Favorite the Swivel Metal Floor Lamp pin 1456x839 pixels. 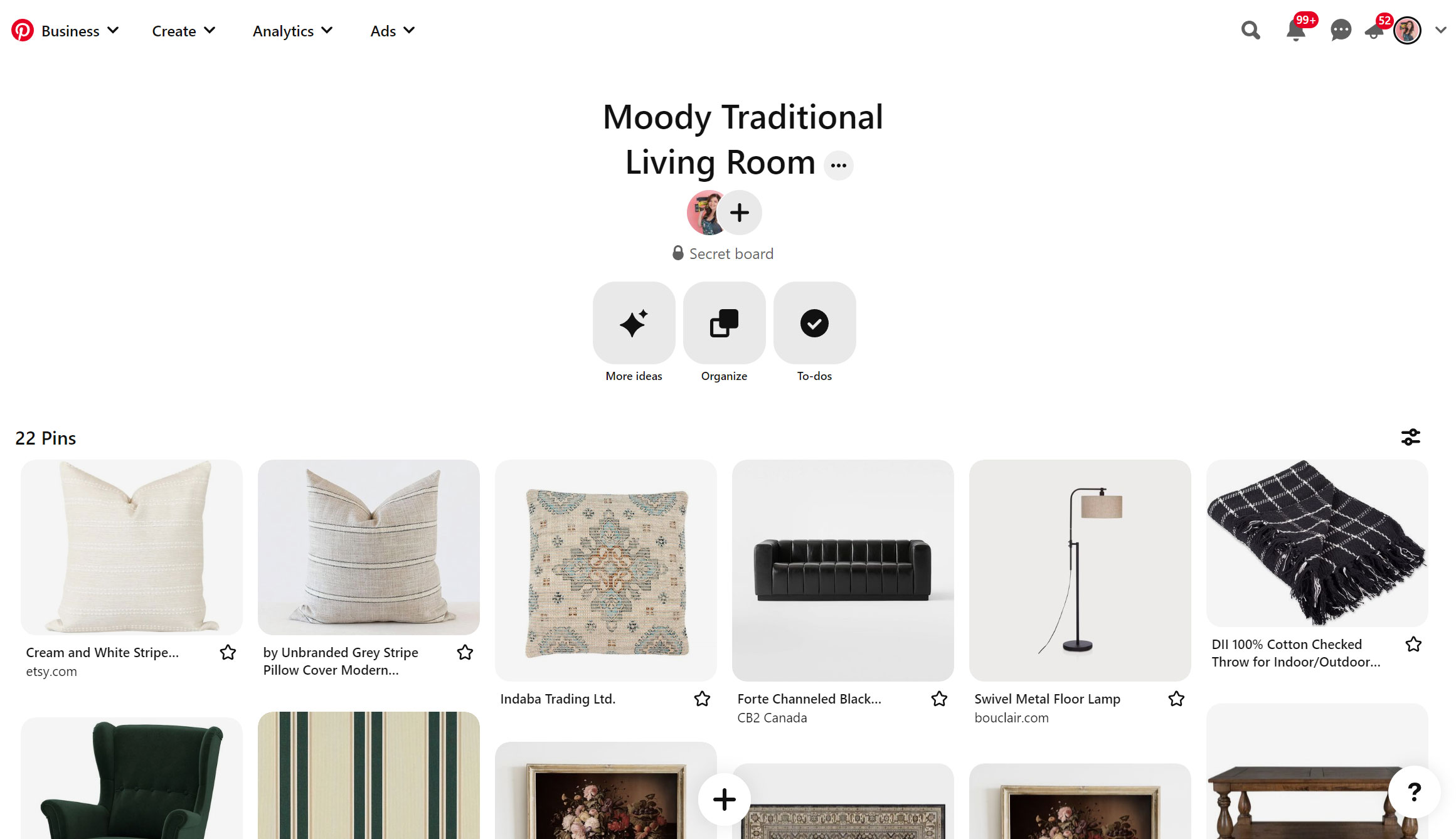click(x=1176, y=699)
